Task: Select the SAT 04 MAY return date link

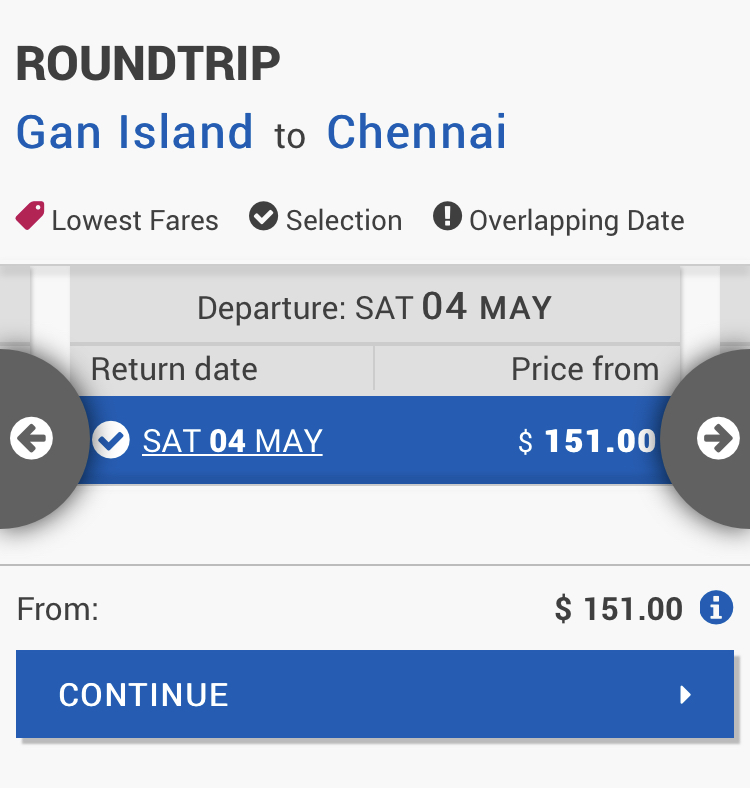Action: pos(232,441)
